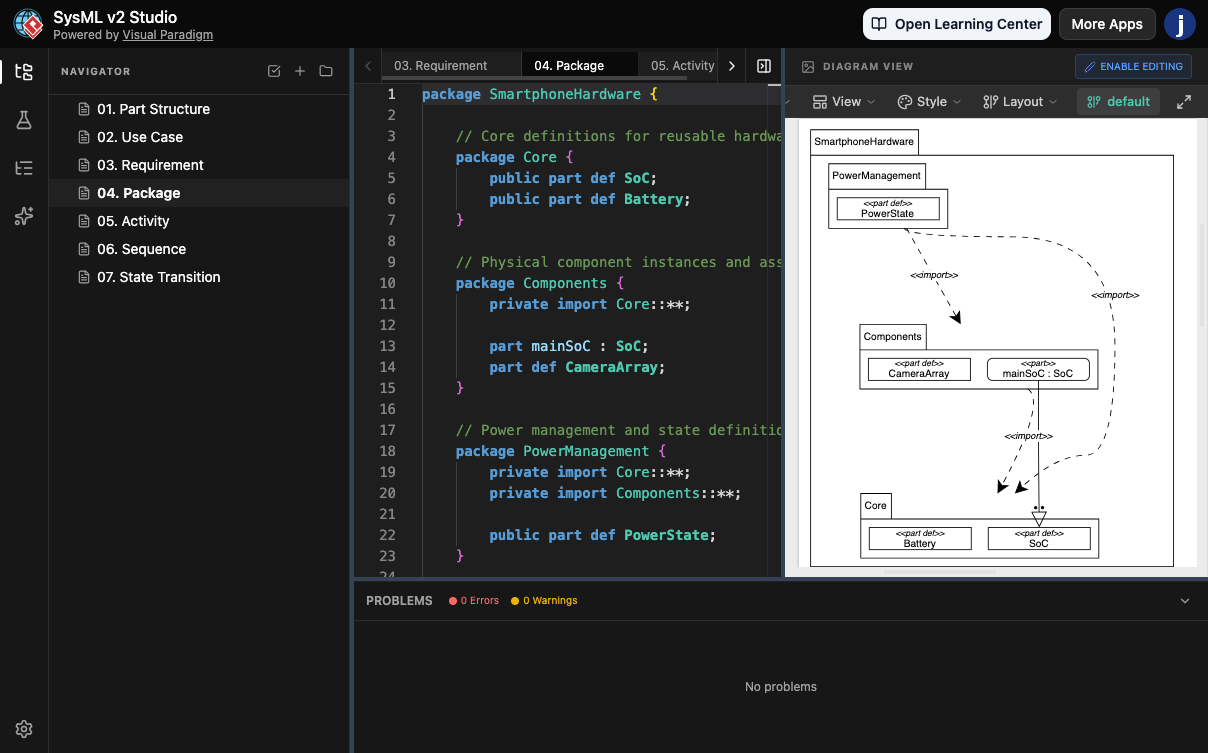Viewport: 1208px width, 753px height.
Task: Open the Layout dropdown in Diagram View
Action: [x=1019, y=101]
